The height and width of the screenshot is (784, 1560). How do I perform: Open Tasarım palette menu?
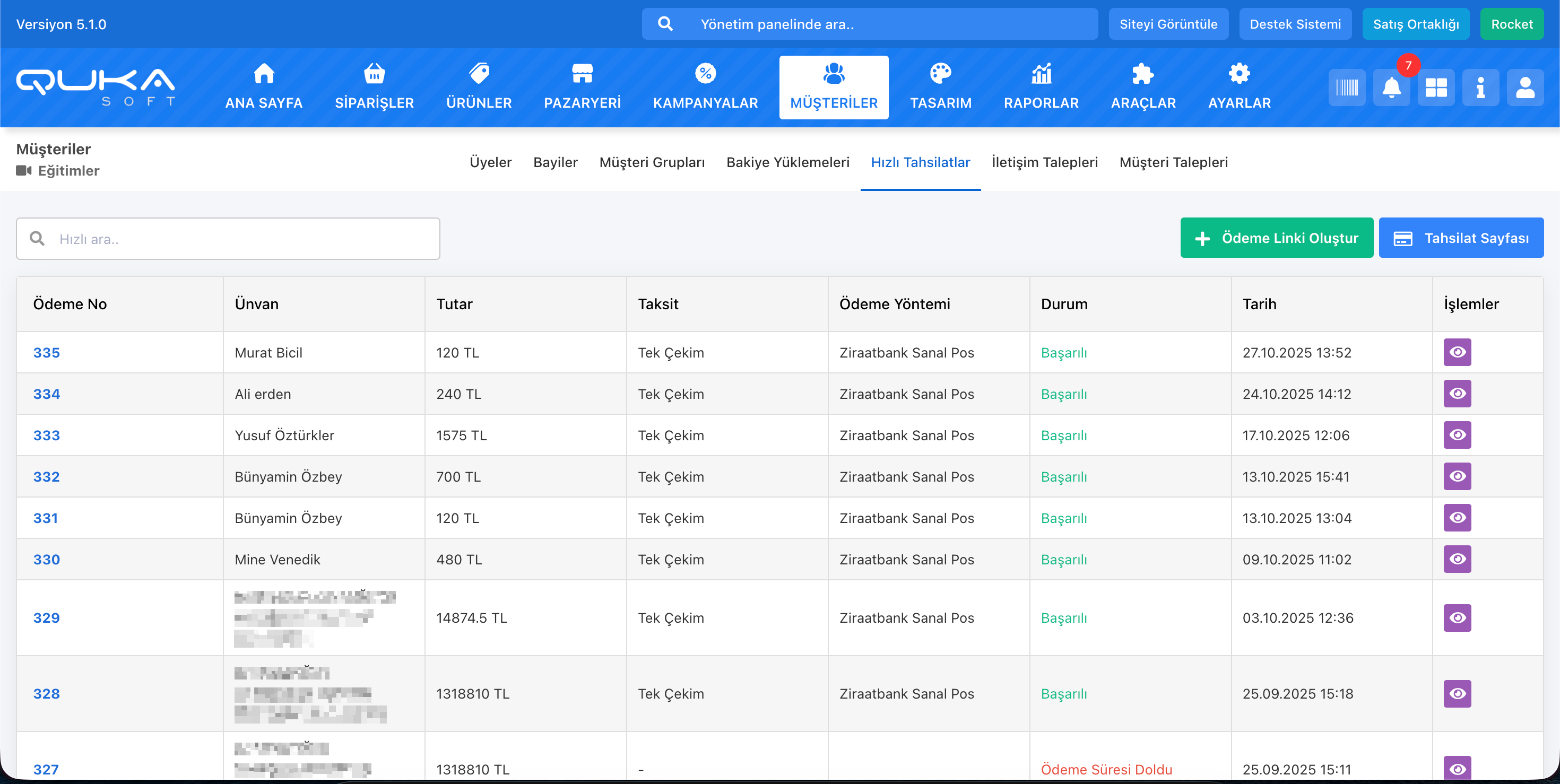click(940, 86)
